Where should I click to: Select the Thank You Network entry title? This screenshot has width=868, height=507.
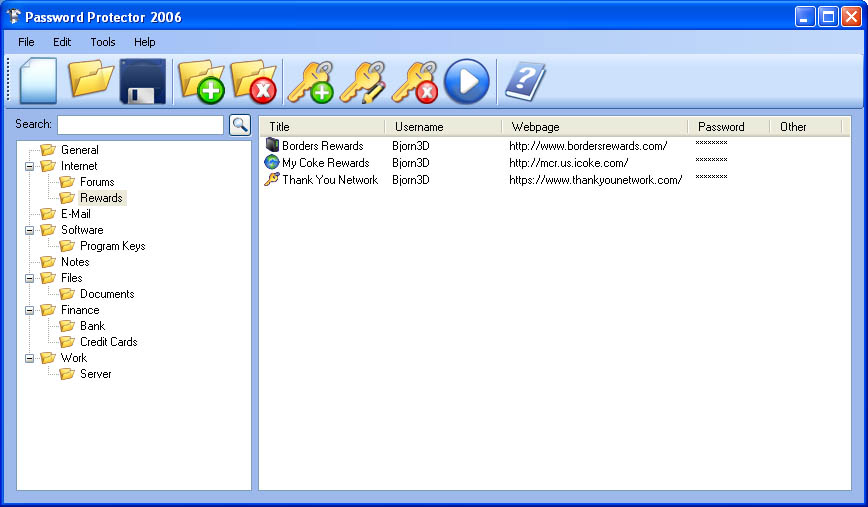(330, 179)
